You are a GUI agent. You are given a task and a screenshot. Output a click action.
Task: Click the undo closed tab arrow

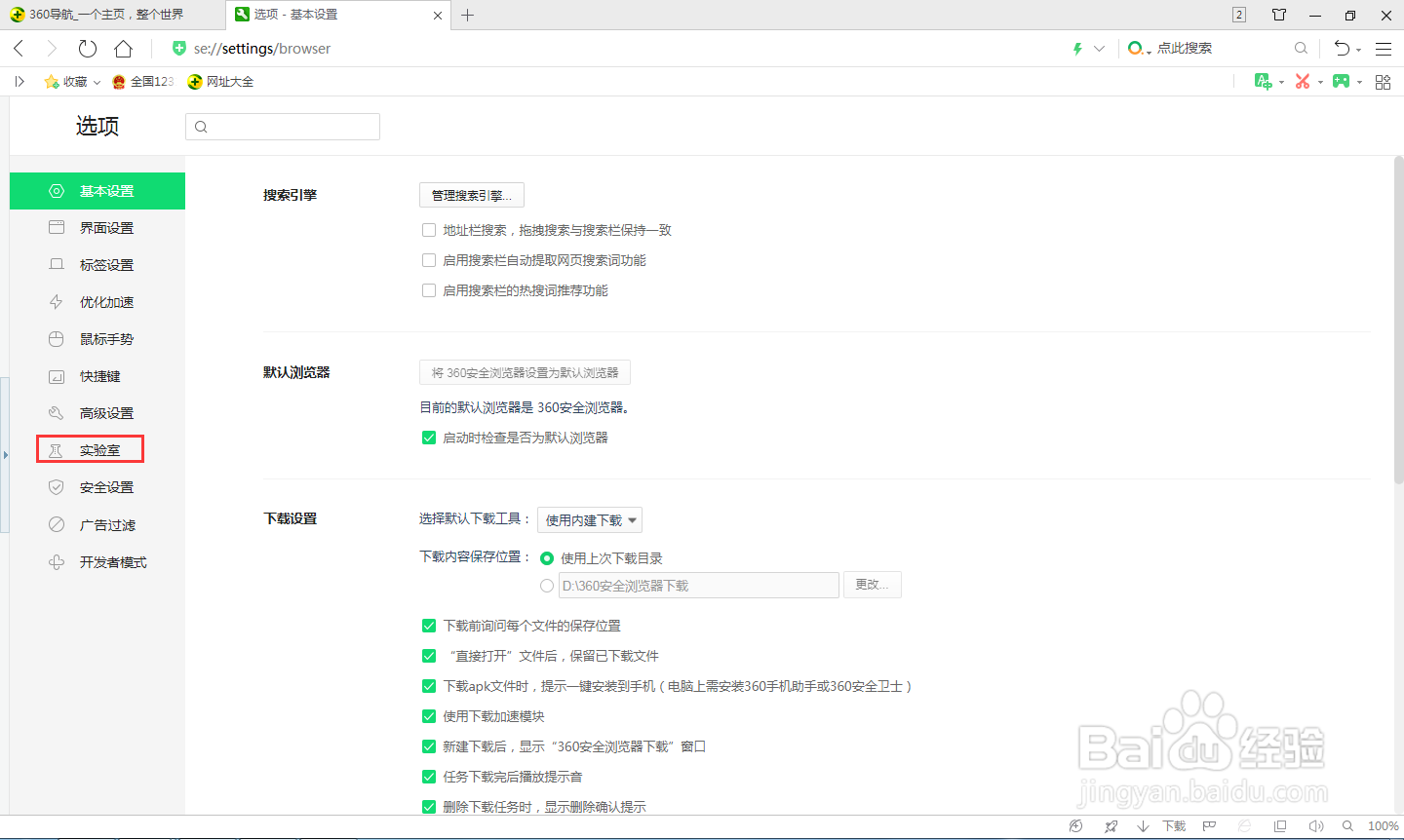coord(1342,49)
